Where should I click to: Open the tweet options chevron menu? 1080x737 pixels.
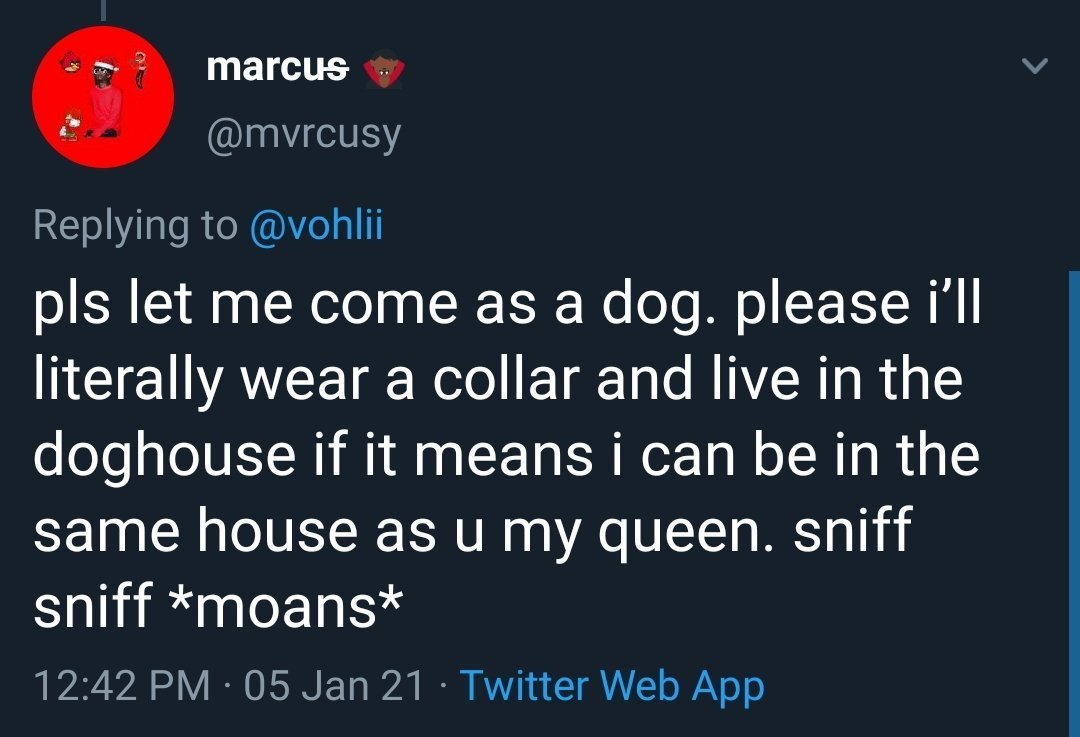tap(1036, 67)
